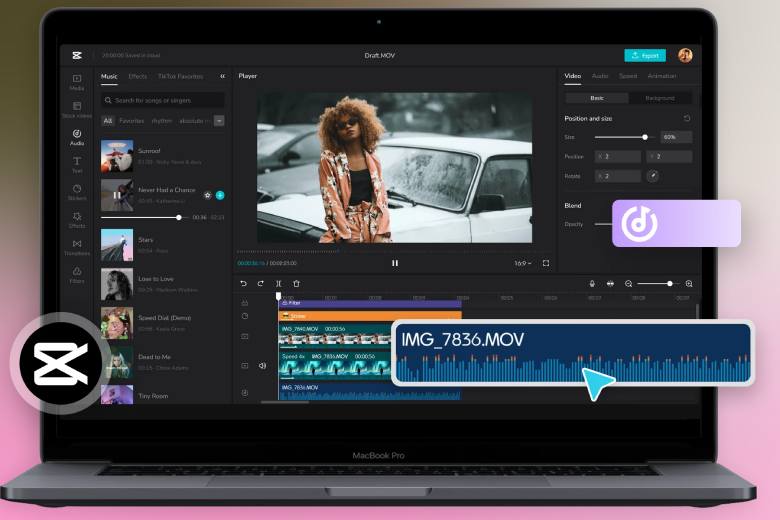
Task: Switch to the Speed tab
Action: tap(627, 76)
